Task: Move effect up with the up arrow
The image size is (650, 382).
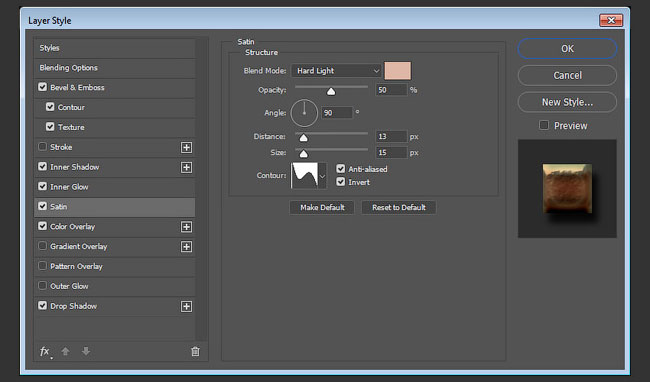Action: (x=65, y=351)
